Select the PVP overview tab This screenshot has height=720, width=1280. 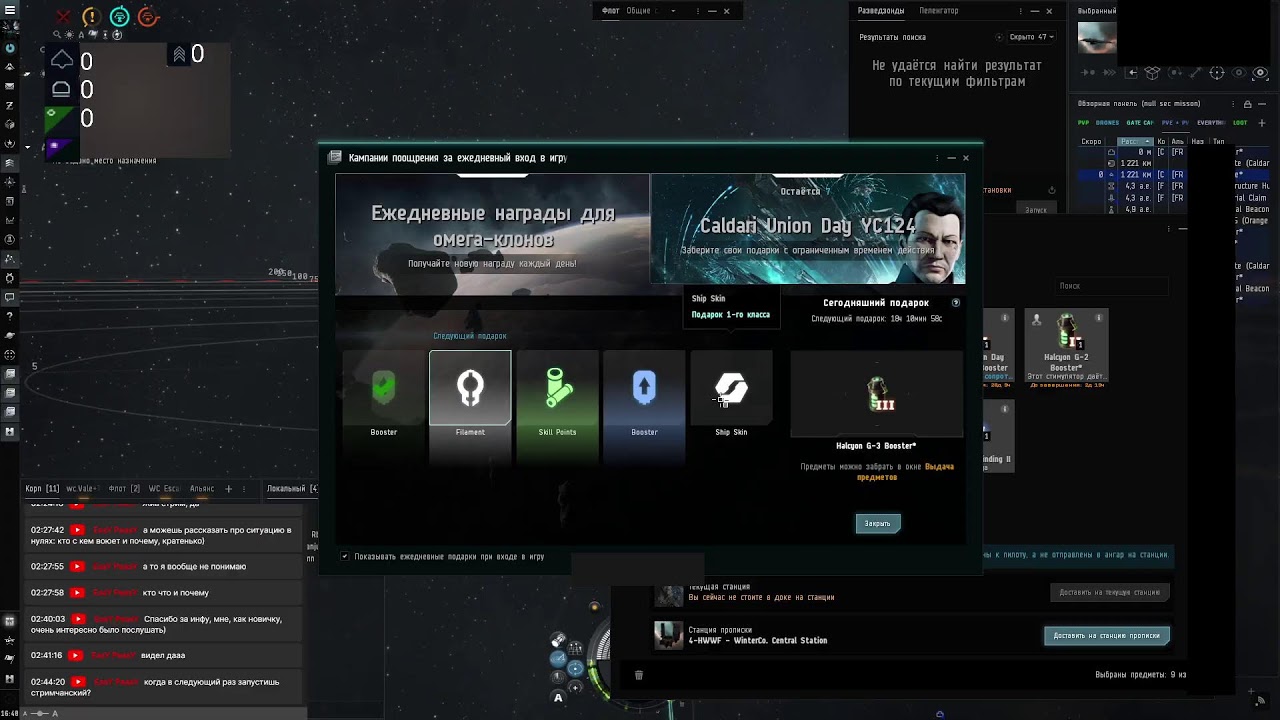pyautogui.click(x=1083, y=122)
